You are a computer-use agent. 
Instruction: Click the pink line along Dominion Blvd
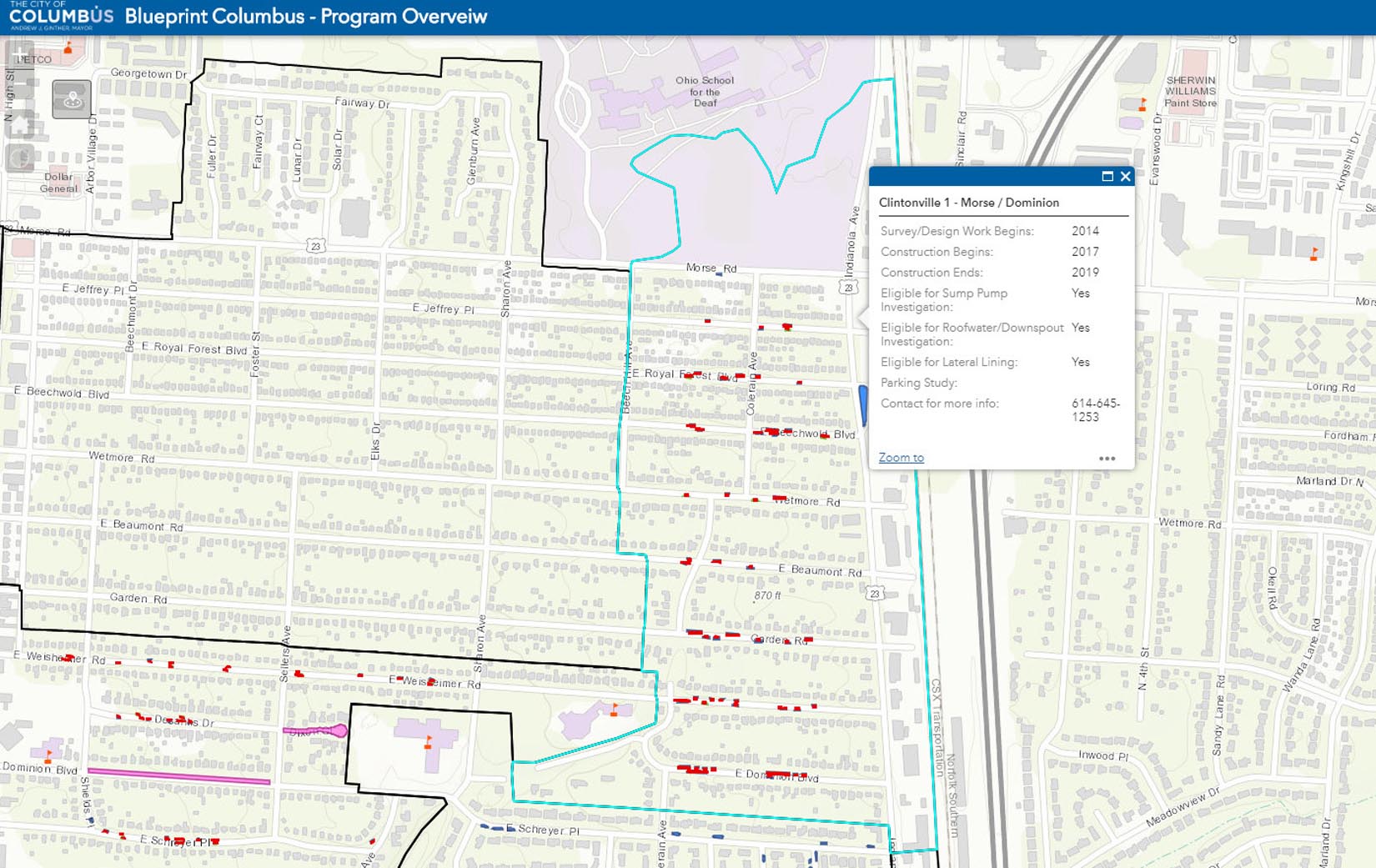pos(178,776)
